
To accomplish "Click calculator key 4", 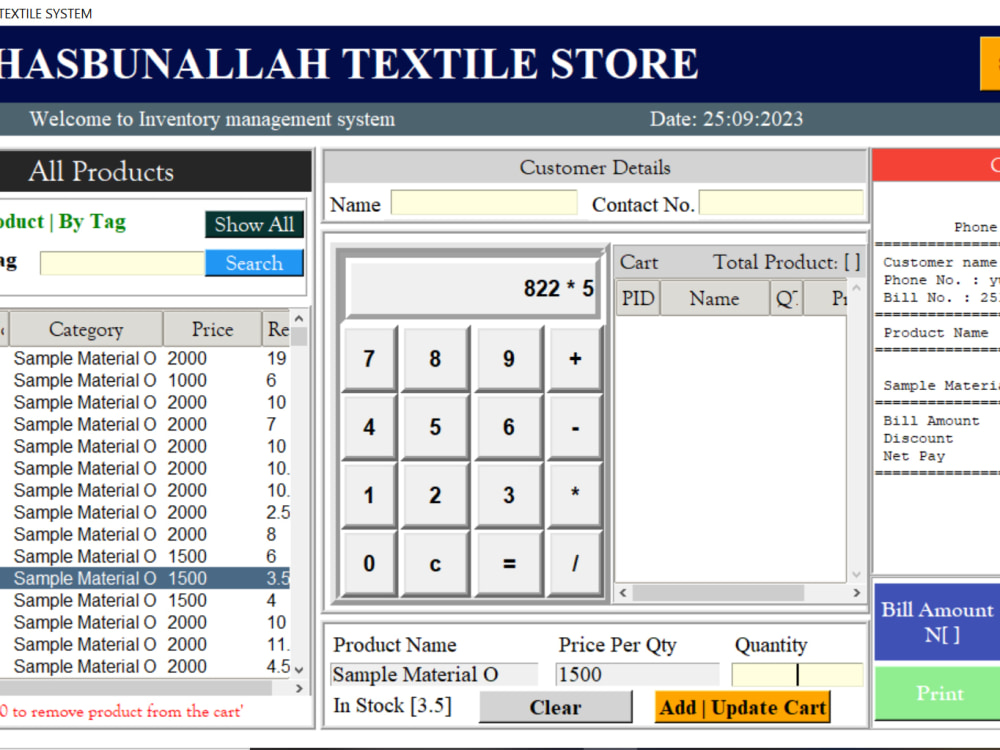I will click(369, 427).
